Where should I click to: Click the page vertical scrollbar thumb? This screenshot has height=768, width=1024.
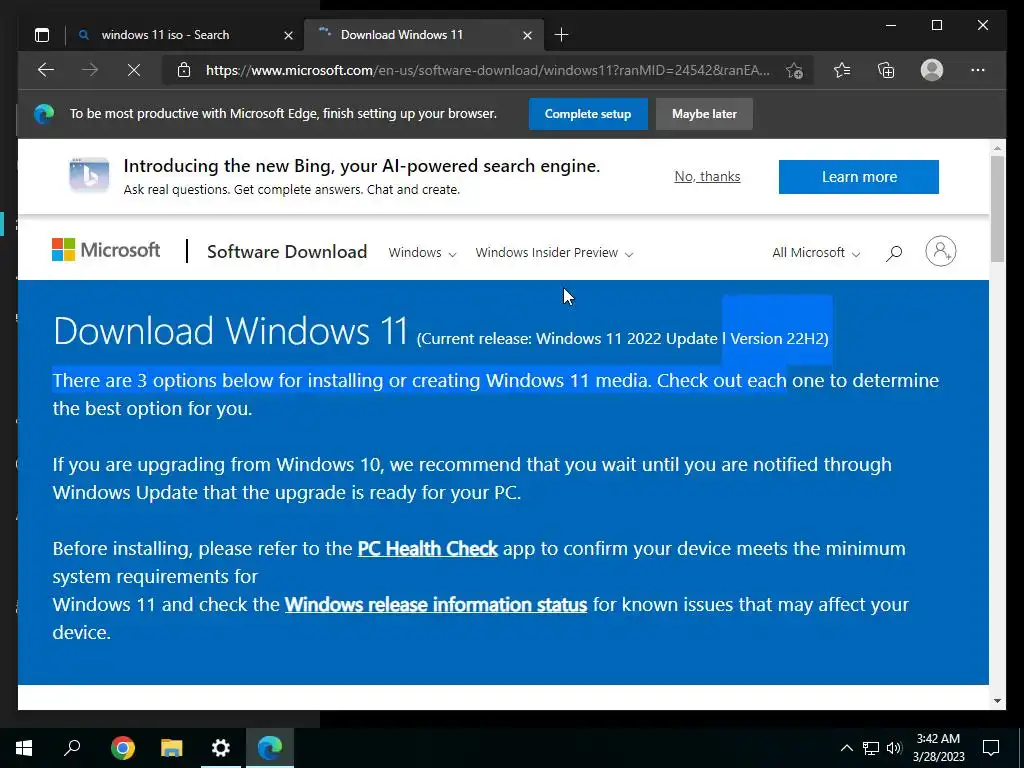pyautogui.click(x=997, y=209)
